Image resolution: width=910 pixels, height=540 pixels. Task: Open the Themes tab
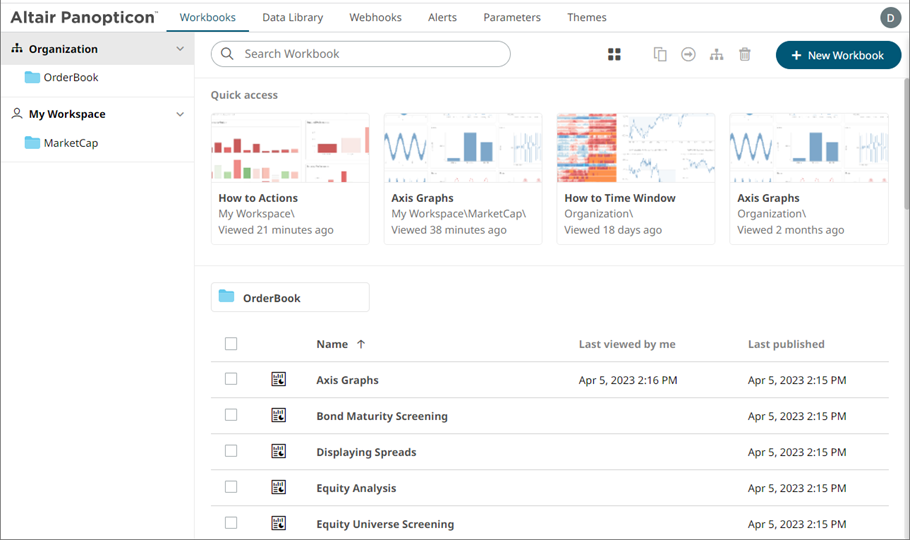click(x=586, y=17)
